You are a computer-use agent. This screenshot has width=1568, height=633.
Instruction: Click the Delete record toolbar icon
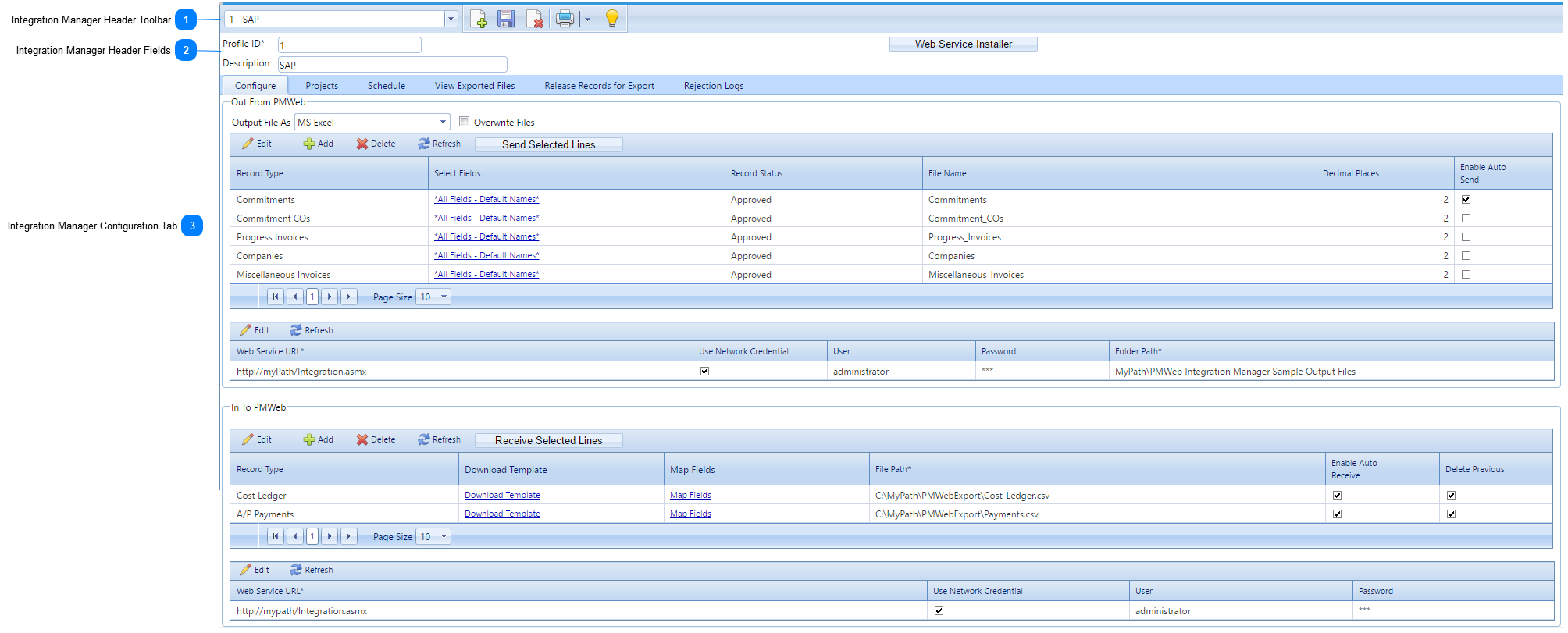(x=535, y=19)
